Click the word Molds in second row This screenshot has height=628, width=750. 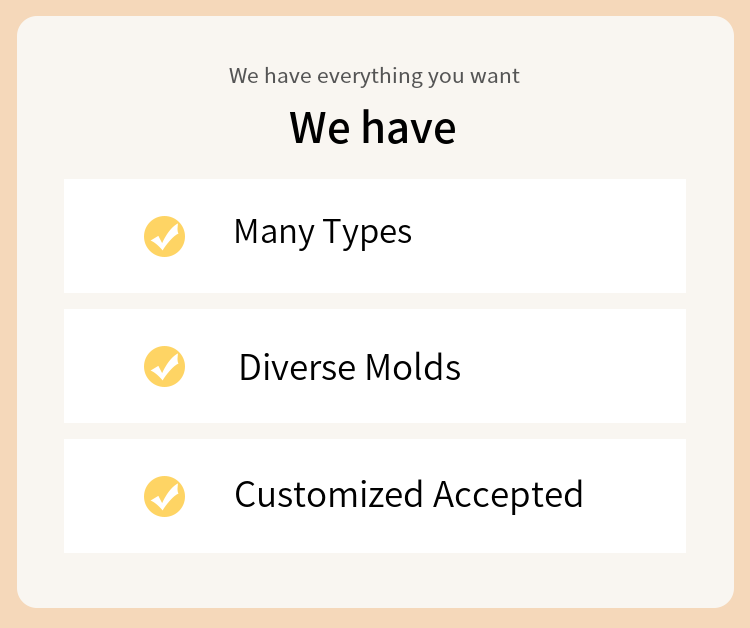coord(413,367)
